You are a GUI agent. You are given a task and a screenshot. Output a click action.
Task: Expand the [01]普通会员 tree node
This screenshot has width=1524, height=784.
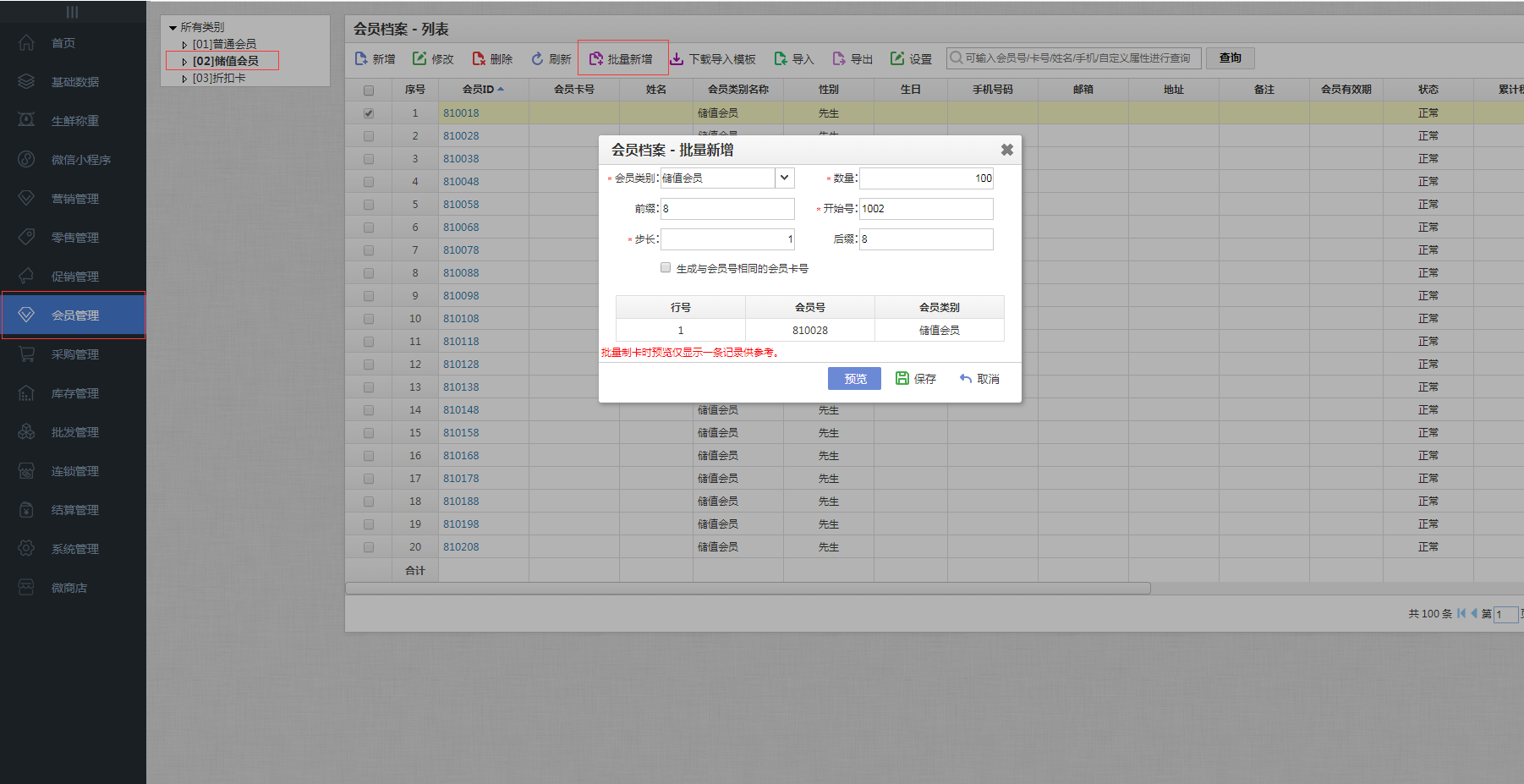[184, 45]
